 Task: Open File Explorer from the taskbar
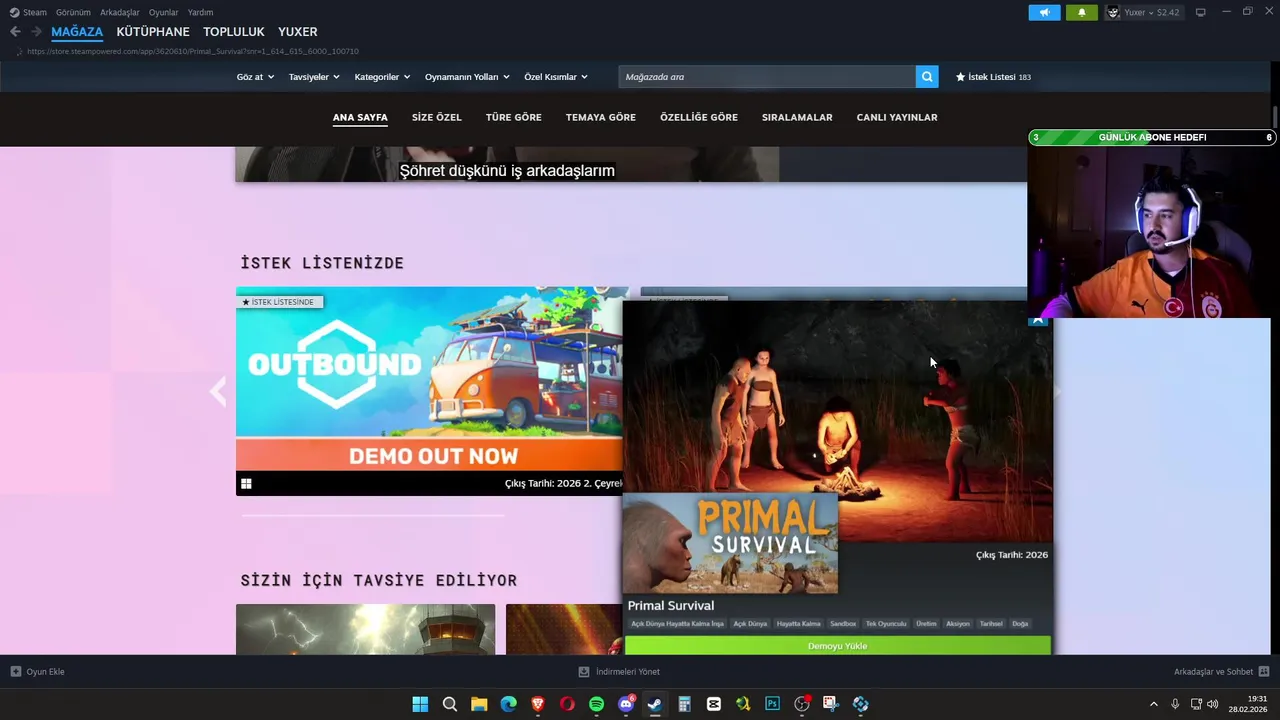click(479, 704)
